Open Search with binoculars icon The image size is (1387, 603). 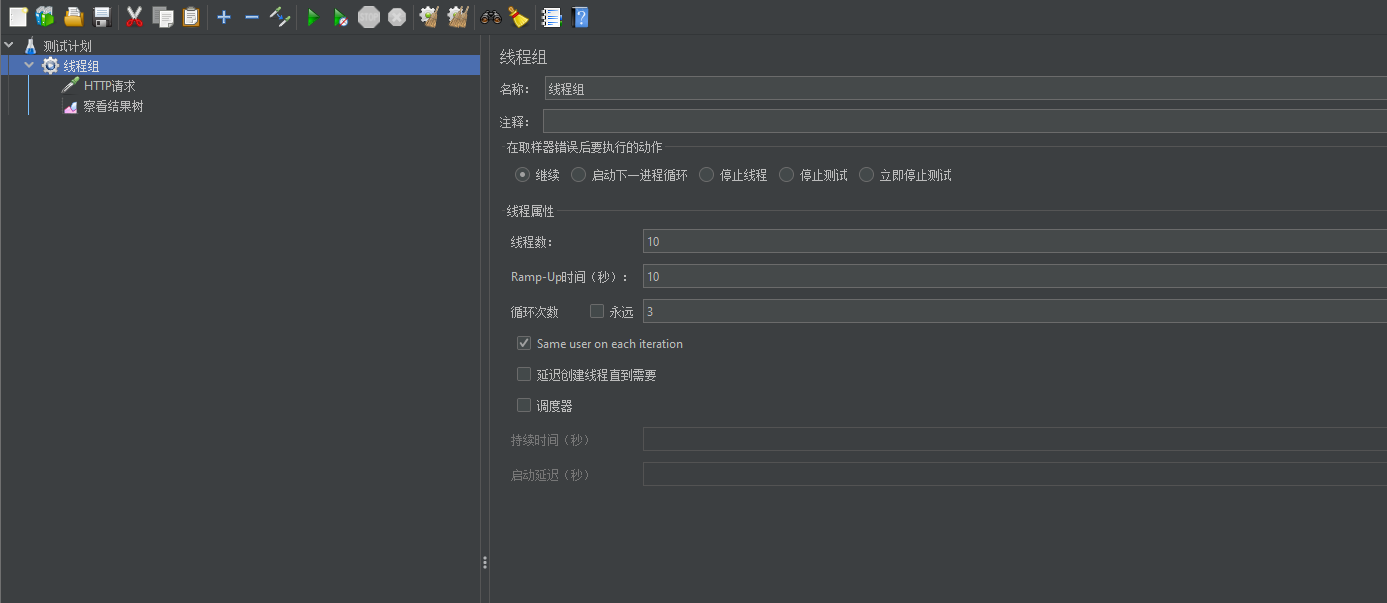[491, 17]
